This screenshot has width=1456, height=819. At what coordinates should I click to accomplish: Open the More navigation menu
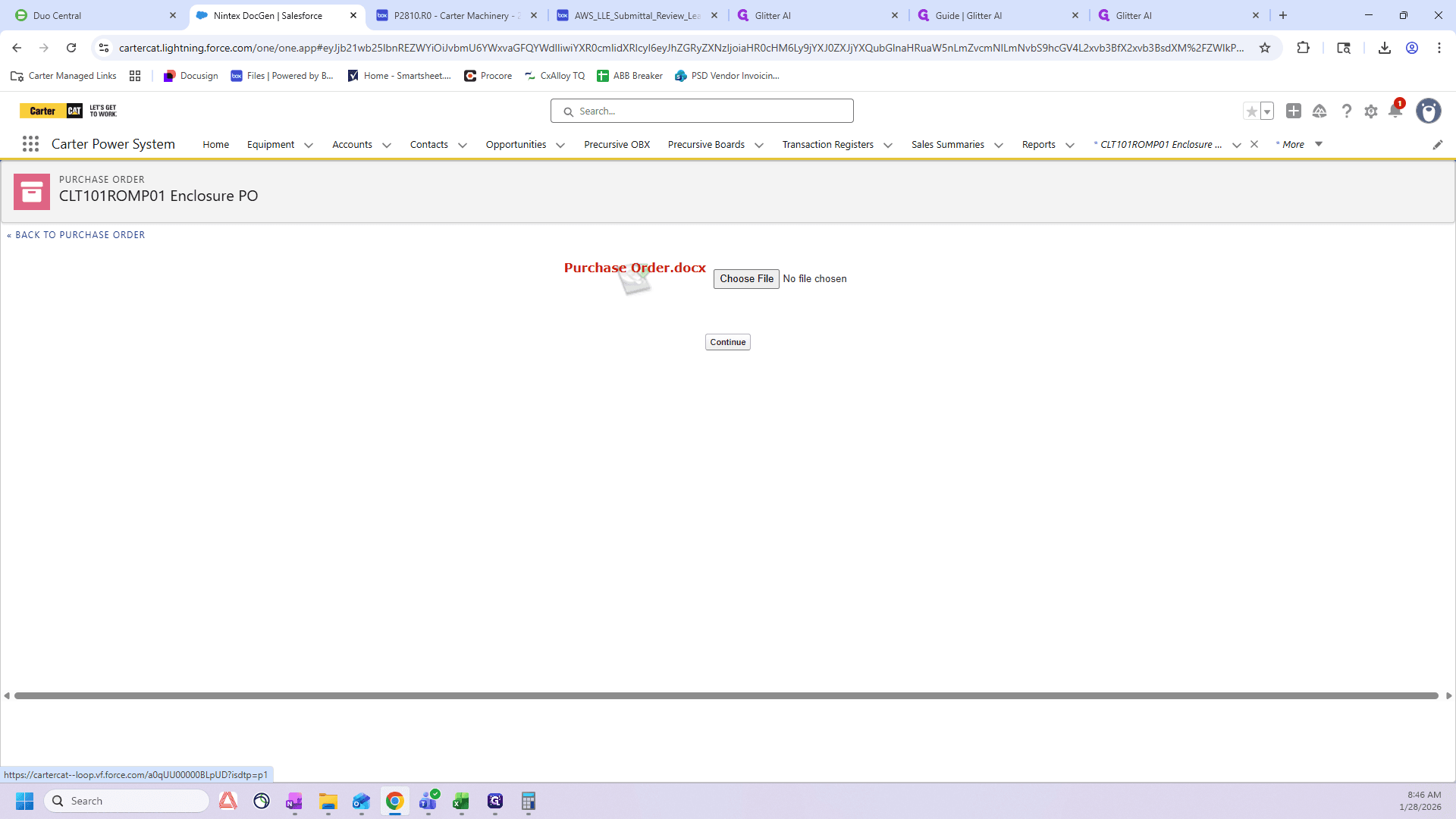1300,144
